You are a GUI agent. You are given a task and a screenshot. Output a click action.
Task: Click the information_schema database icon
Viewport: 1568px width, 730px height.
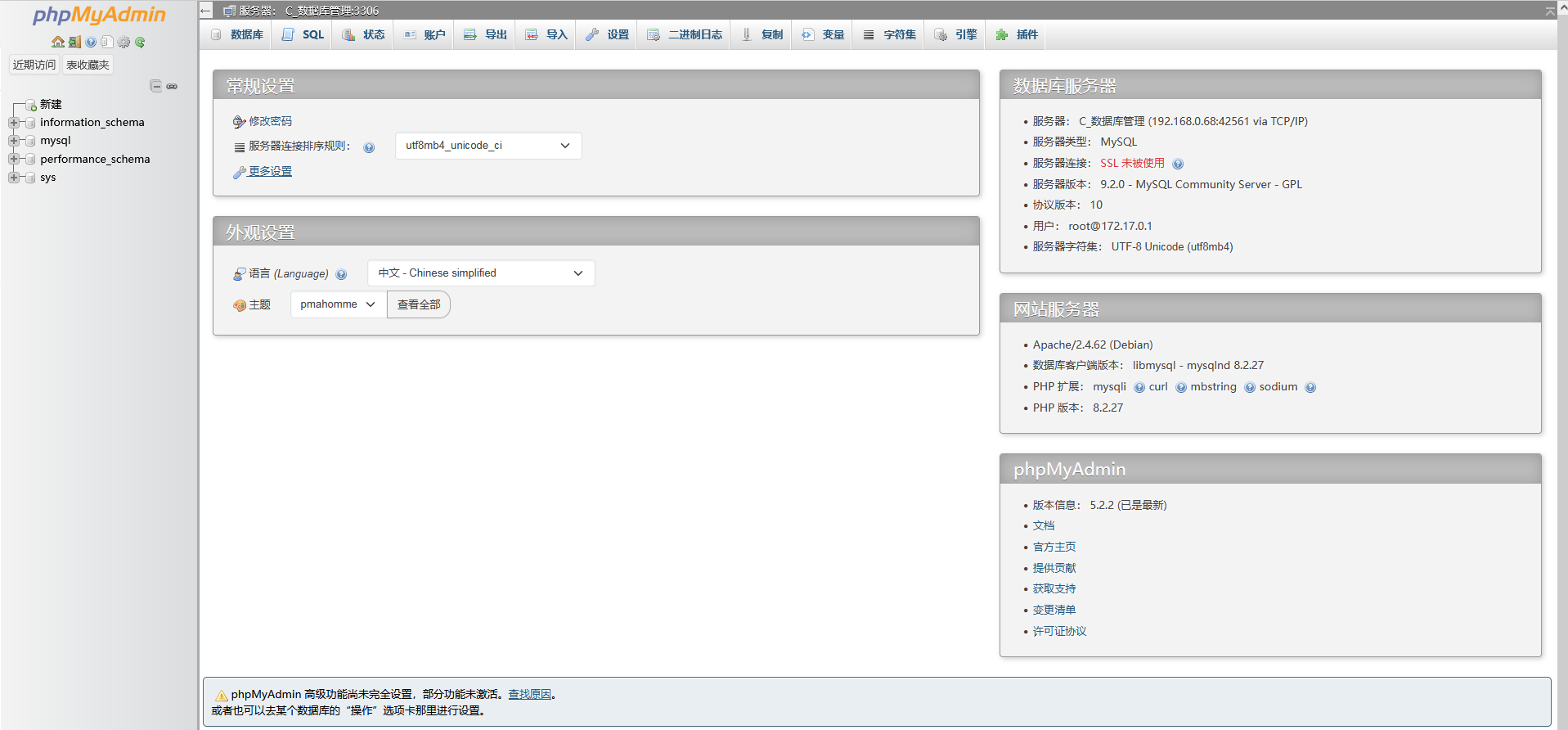click(30, 123)
